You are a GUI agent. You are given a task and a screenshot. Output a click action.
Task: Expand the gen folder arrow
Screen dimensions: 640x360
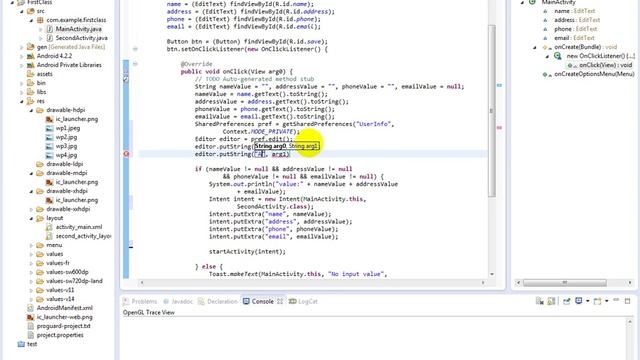(22, 47)
